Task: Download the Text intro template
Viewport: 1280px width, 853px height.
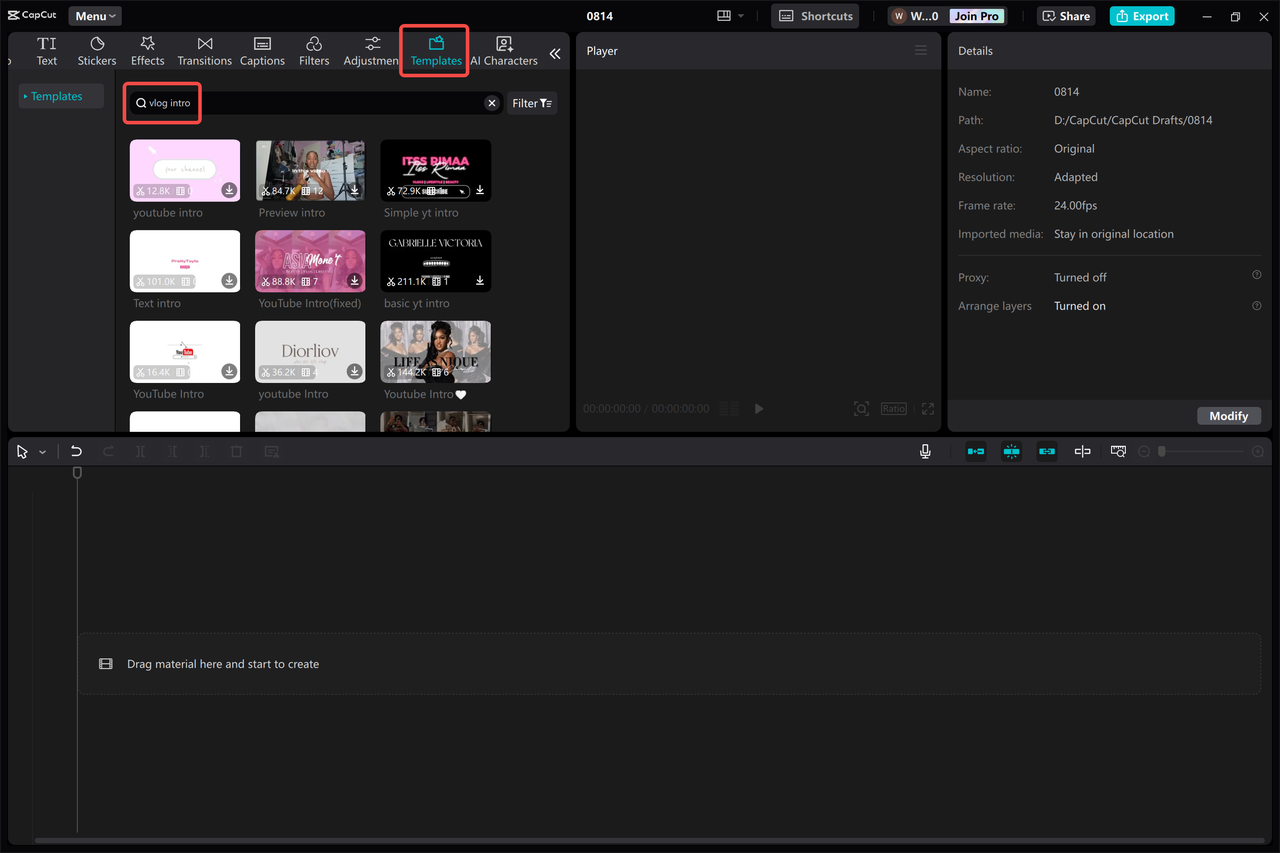Action: click(x=229, y=281)
